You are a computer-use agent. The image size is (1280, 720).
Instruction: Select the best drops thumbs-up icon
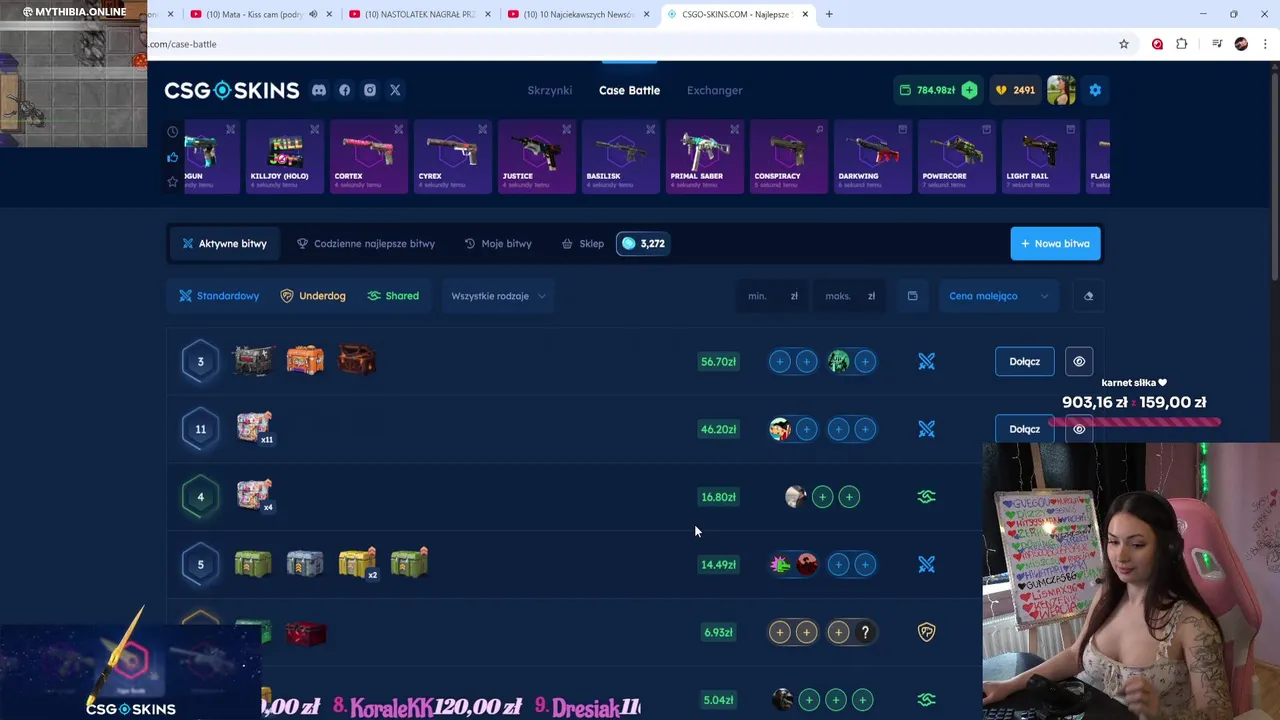(x=173, y=157)
